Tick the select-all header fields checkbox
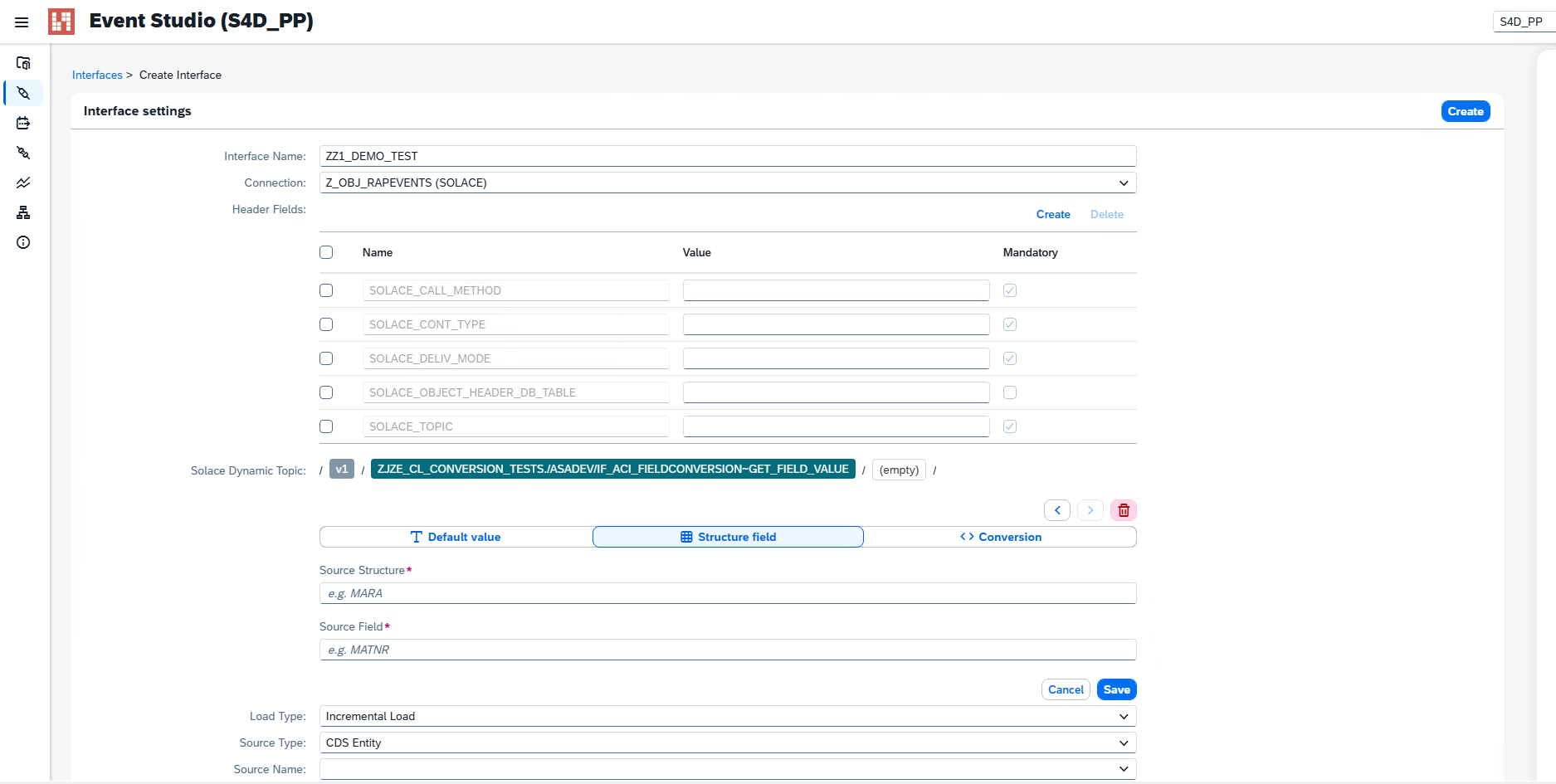1556x784 pixels. click(x=326, y=252)
